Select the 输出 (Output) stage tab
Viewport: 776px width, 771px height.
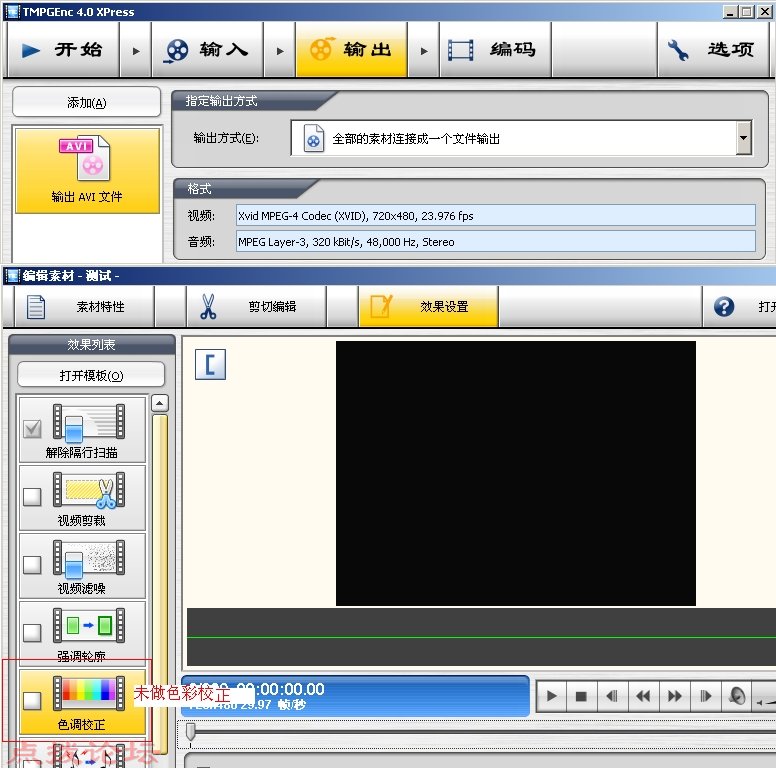(x=351, y=49)
